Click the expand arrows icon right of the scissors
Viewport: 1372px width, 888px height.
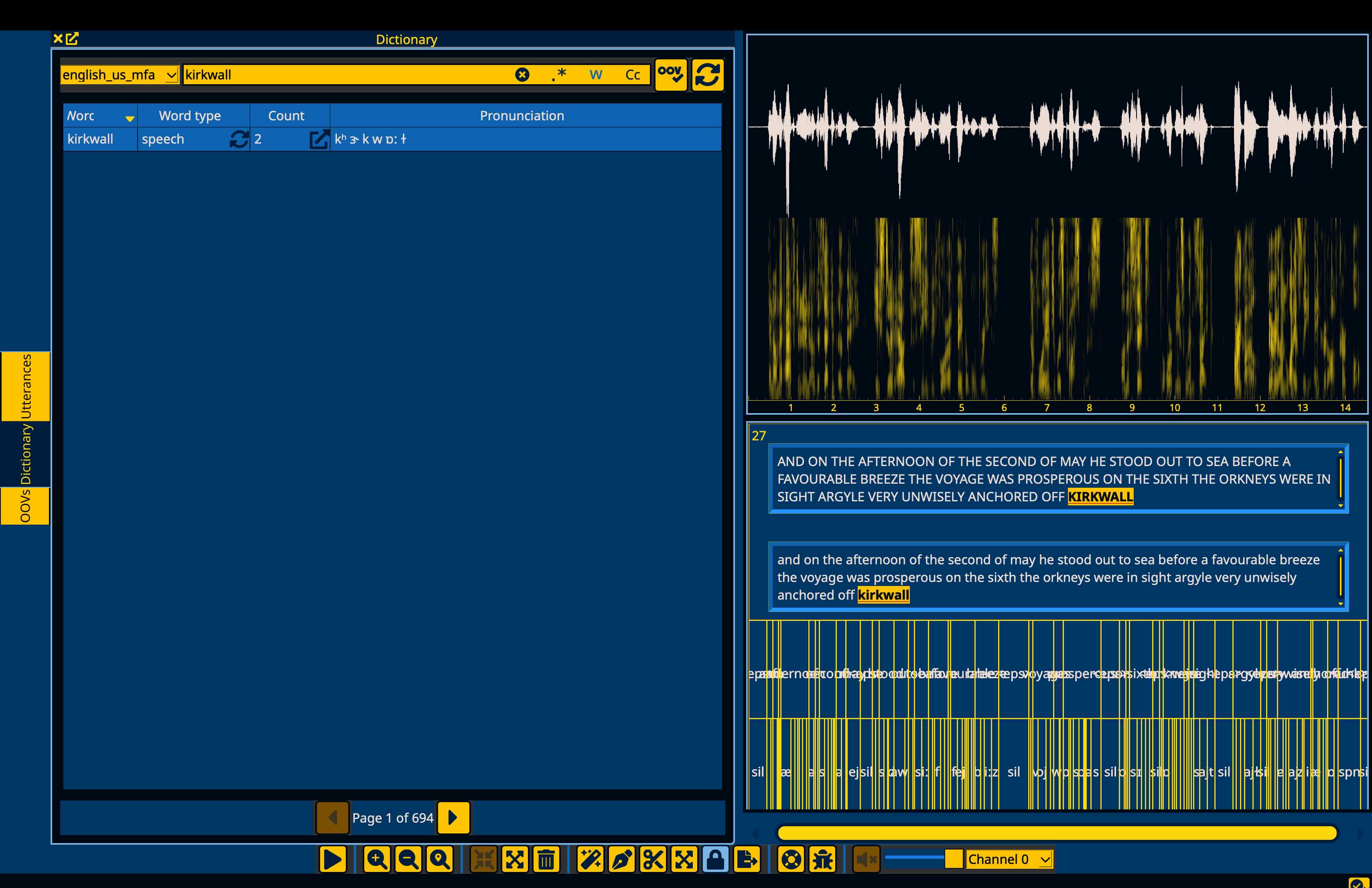point(684,859)
